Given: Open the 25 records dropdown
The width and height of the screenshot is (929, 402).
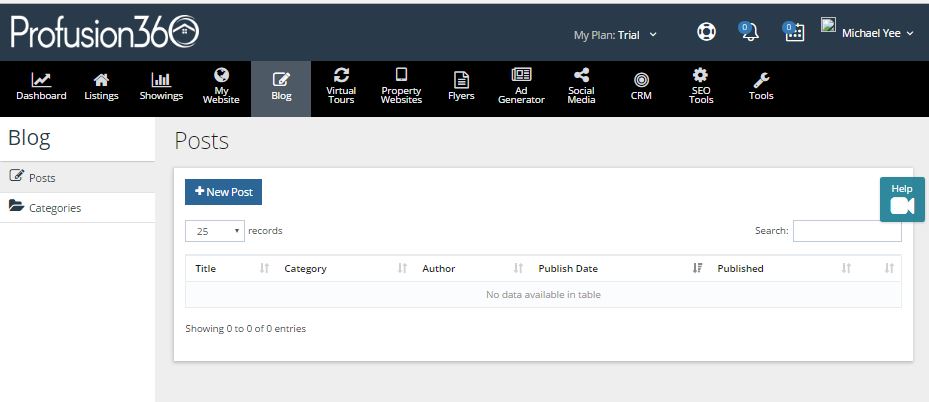Looking at the screenshot, I should tap(215, 231).
